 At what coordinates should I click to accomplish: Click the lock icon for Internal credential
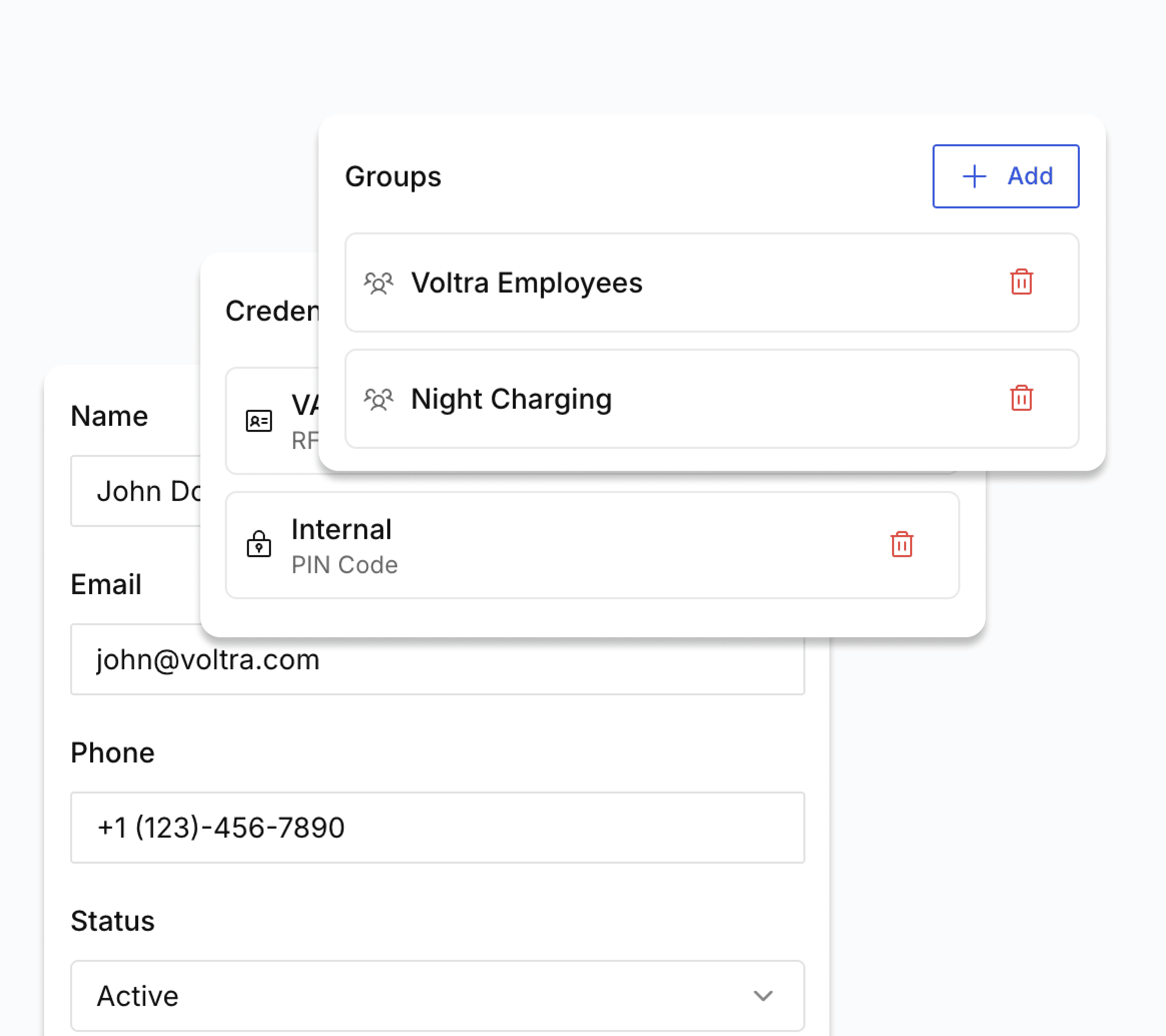(x=258, y=544)
